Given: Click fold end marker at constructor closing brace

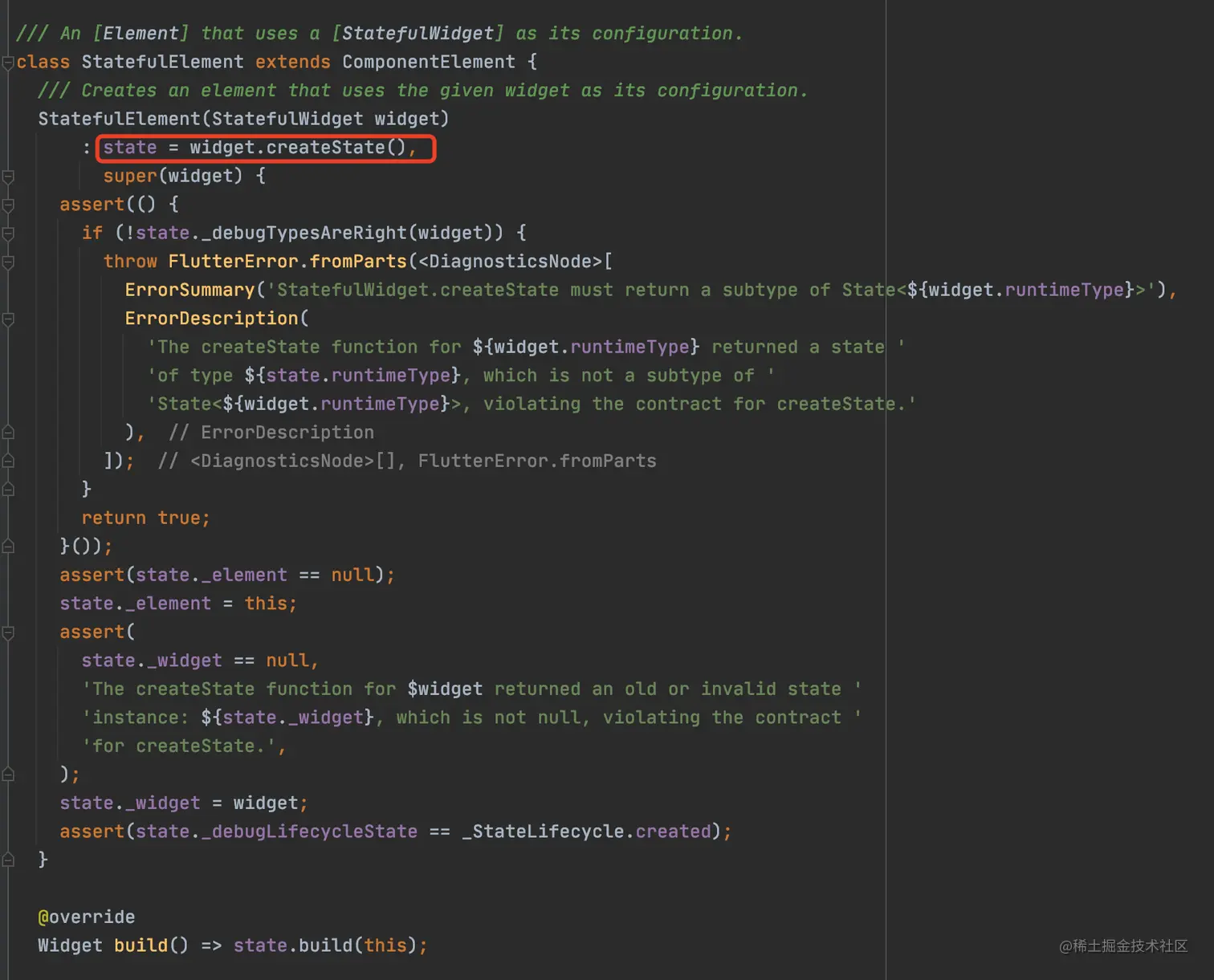Looking at the screenshot, I should [x=8, y=860].
